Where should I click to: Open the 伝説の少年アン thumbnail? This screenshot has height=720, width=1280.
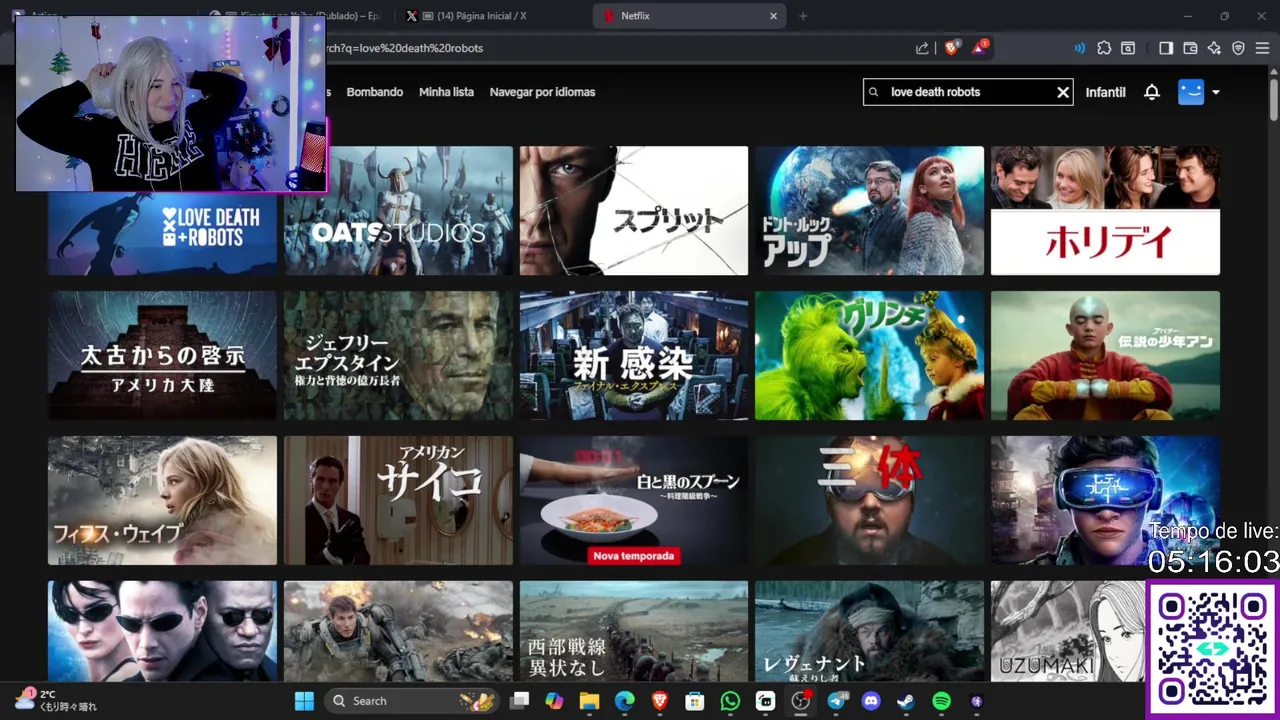click(x=1105, y=355)
